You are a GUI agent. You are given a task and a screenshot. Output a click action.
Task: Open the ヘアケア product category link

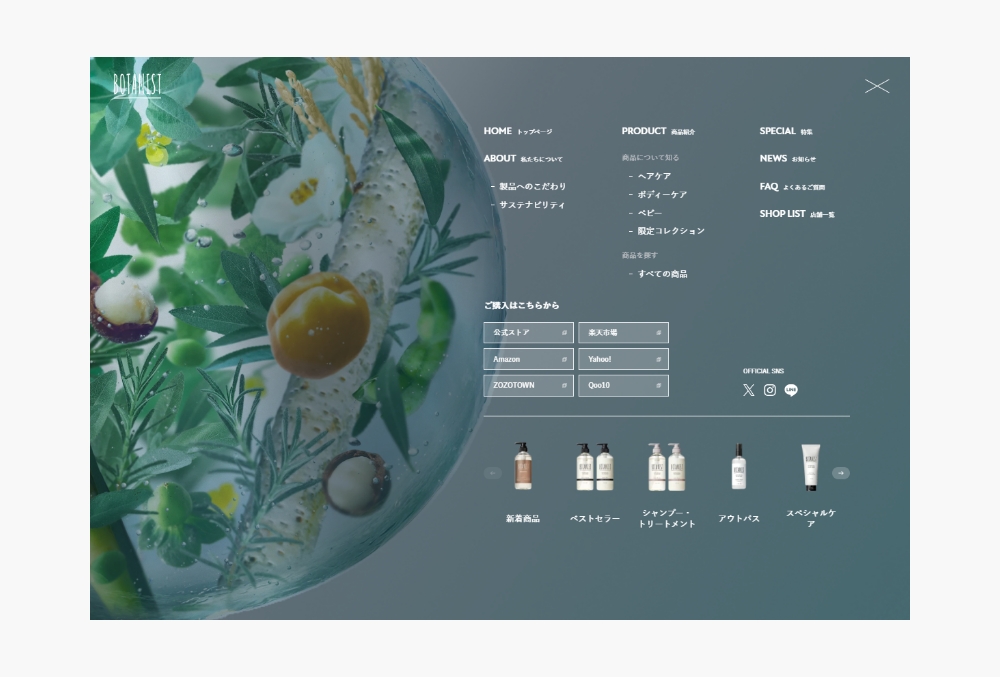654,176
